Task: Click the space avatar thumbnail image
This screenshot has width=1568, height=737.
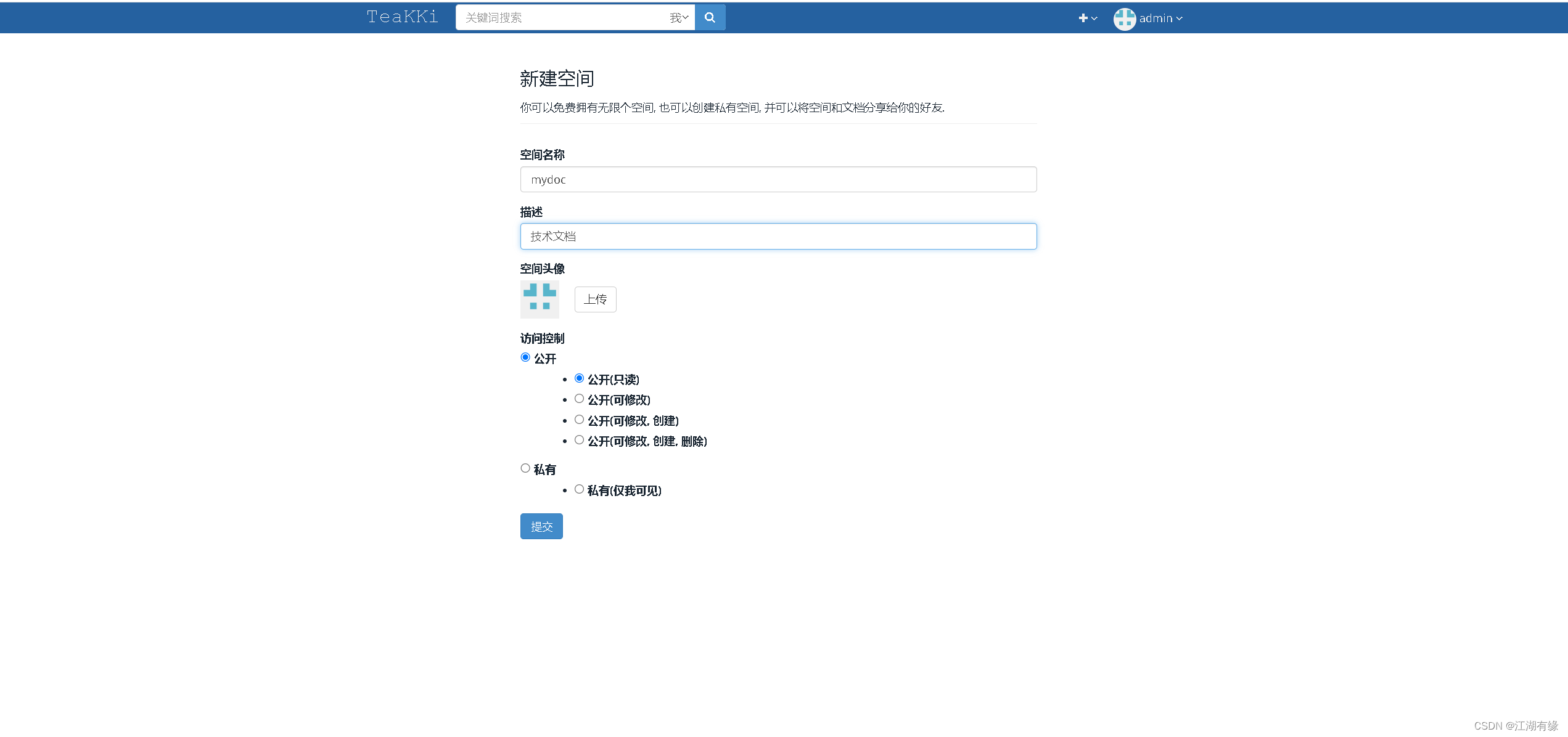Action: [x=540, y=299]
